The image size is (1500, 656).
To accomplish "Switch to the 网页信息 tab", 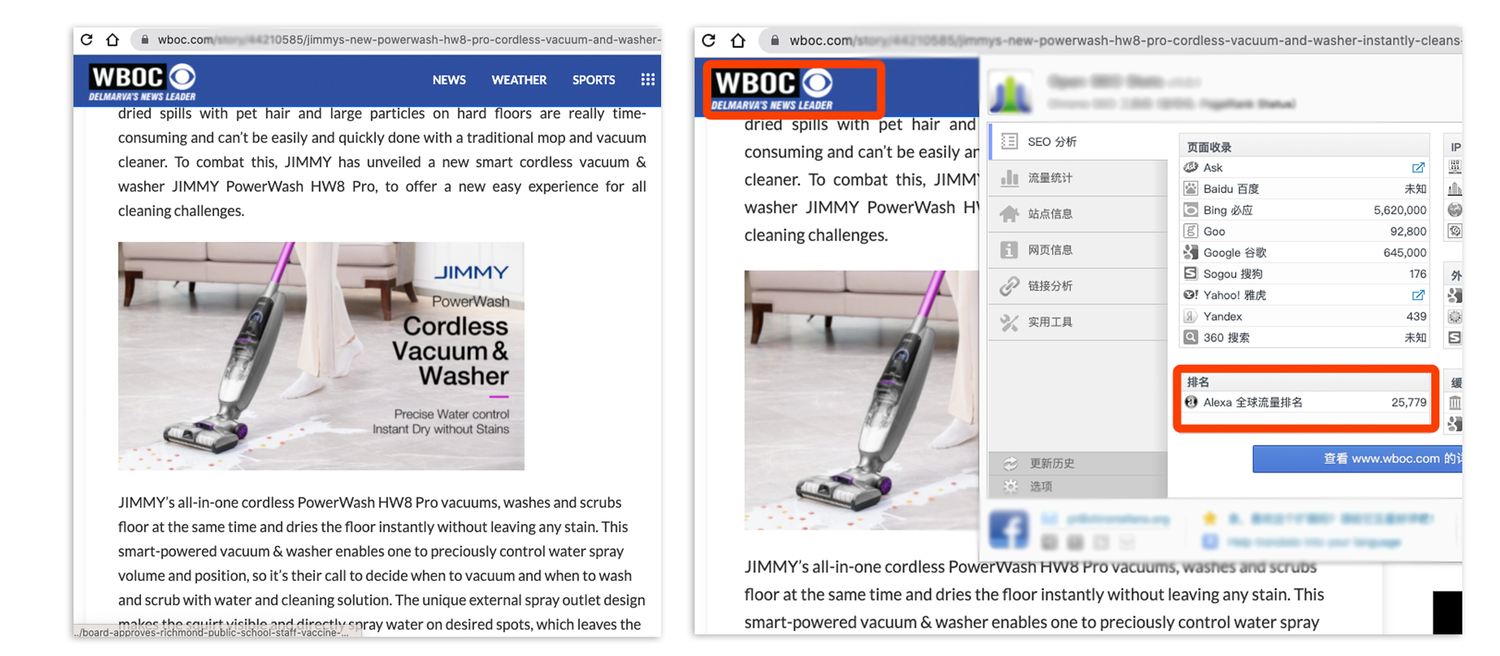I will pos(1078,250).
